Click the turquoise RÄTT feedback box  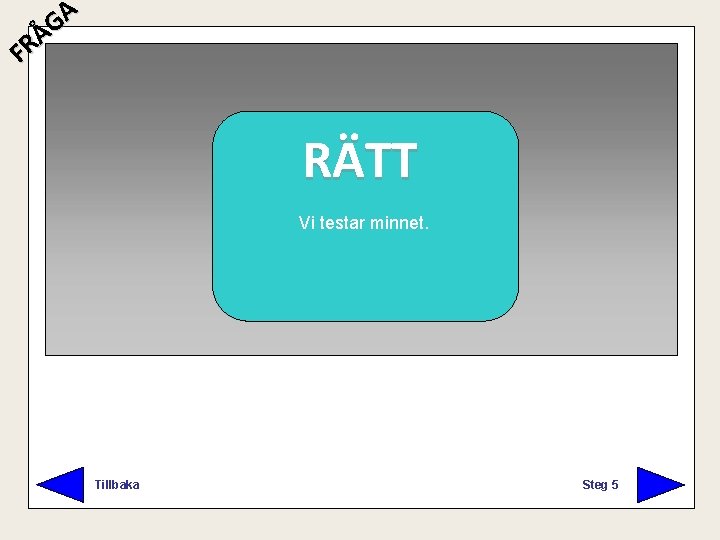click(x=366, y=216)
